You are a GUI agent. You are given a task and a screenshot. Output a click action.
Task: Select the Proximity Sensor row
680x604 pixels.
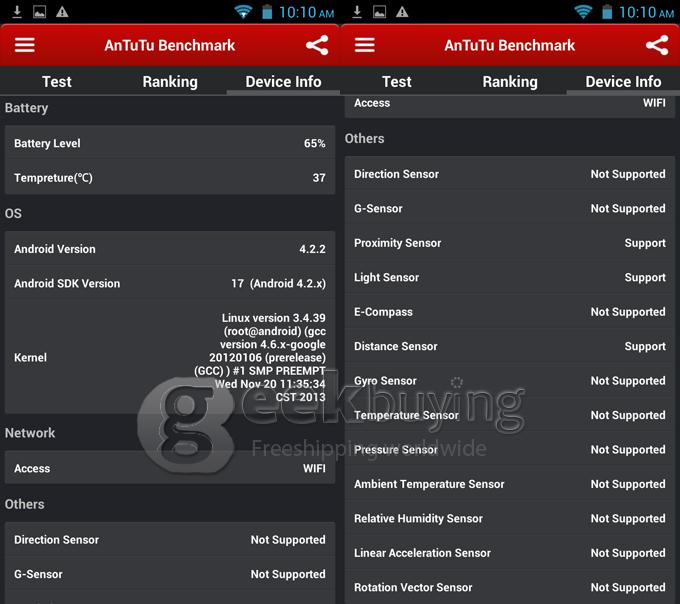510,243
